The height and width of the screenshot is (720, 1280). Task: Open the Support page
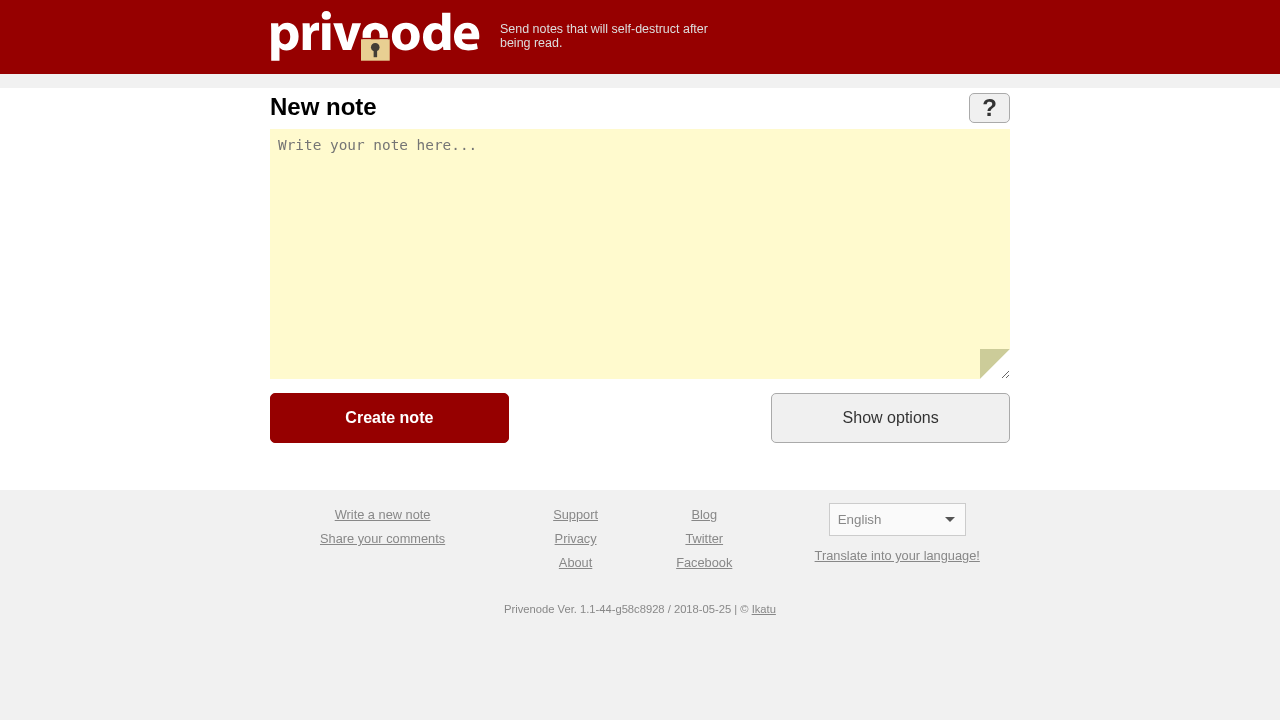click(575, 513)
